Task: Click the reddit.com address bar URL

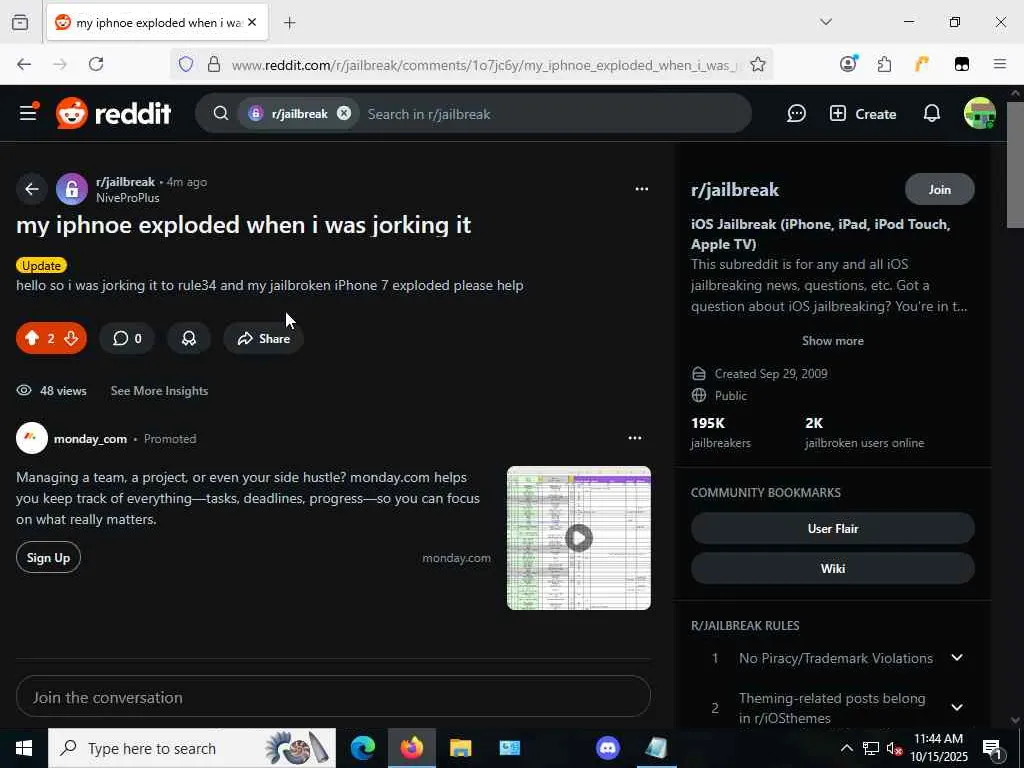Action: (x=484, y=65)
